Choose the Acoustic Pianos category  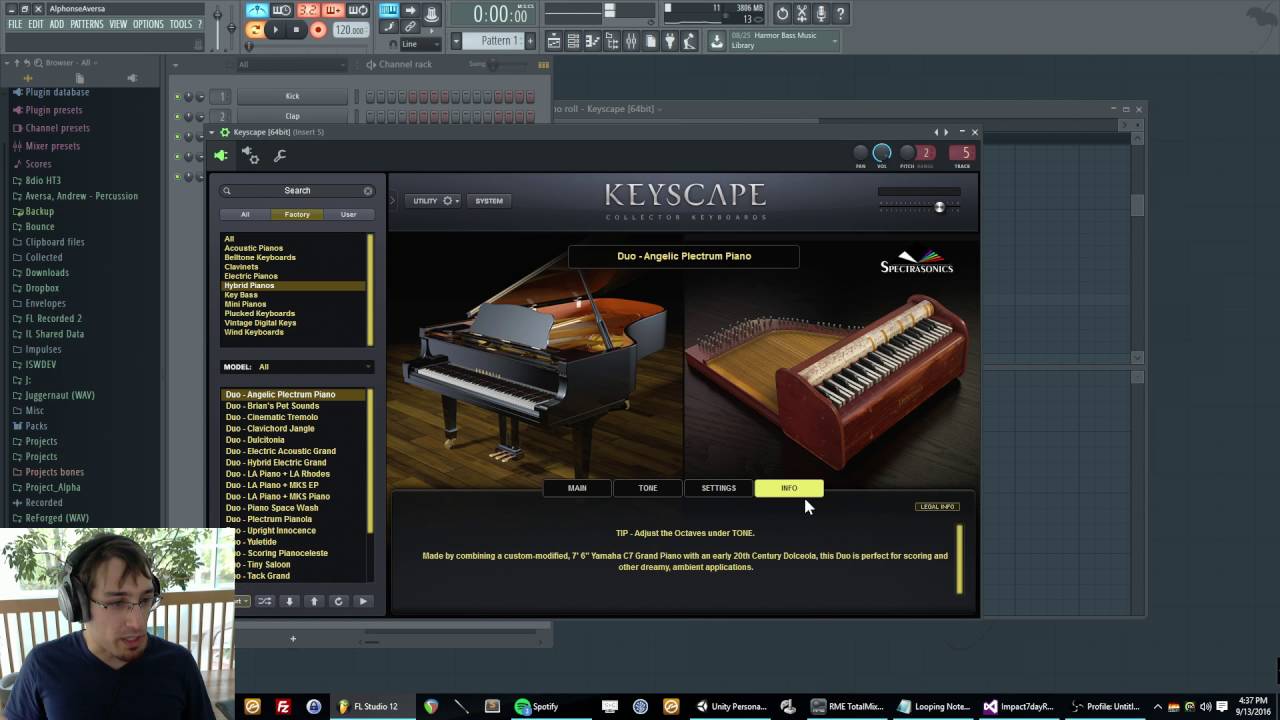coord(254,248)
